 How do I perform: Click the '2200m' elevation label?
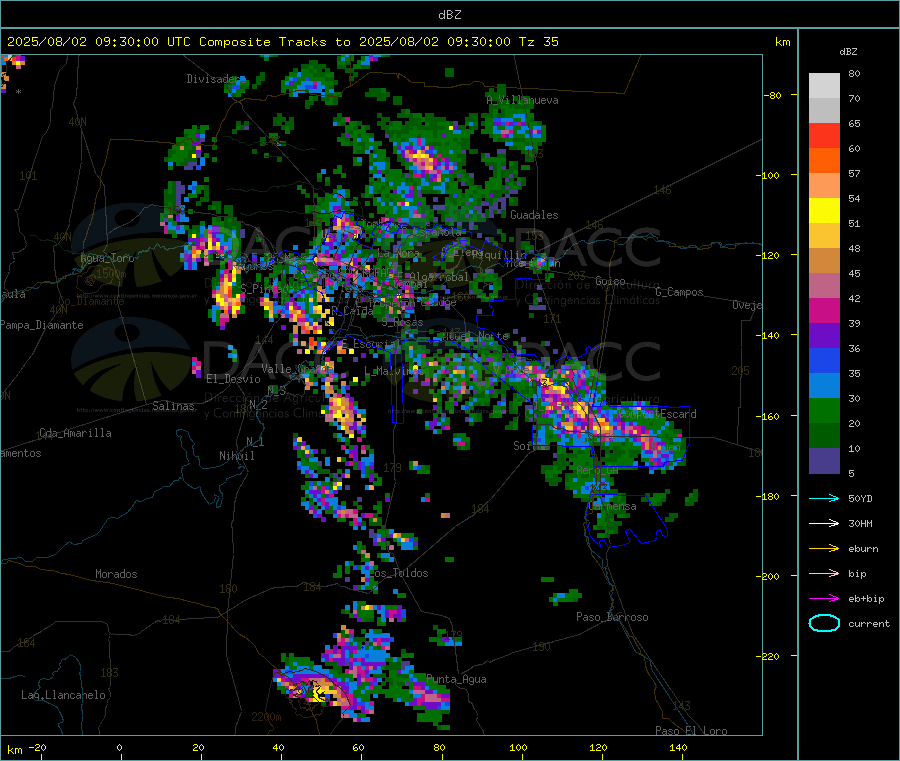point(266,717)
